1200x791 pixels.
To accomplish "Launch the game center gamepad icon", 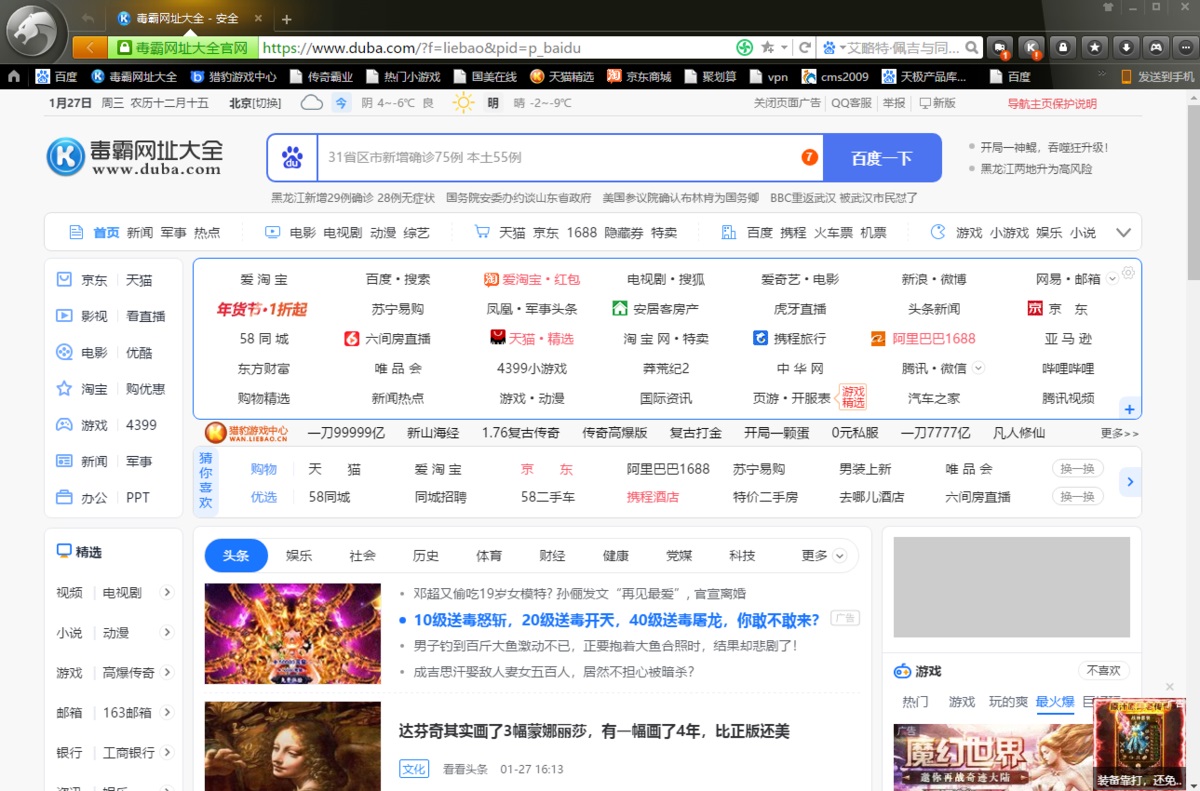I will tap(1155, 47).
